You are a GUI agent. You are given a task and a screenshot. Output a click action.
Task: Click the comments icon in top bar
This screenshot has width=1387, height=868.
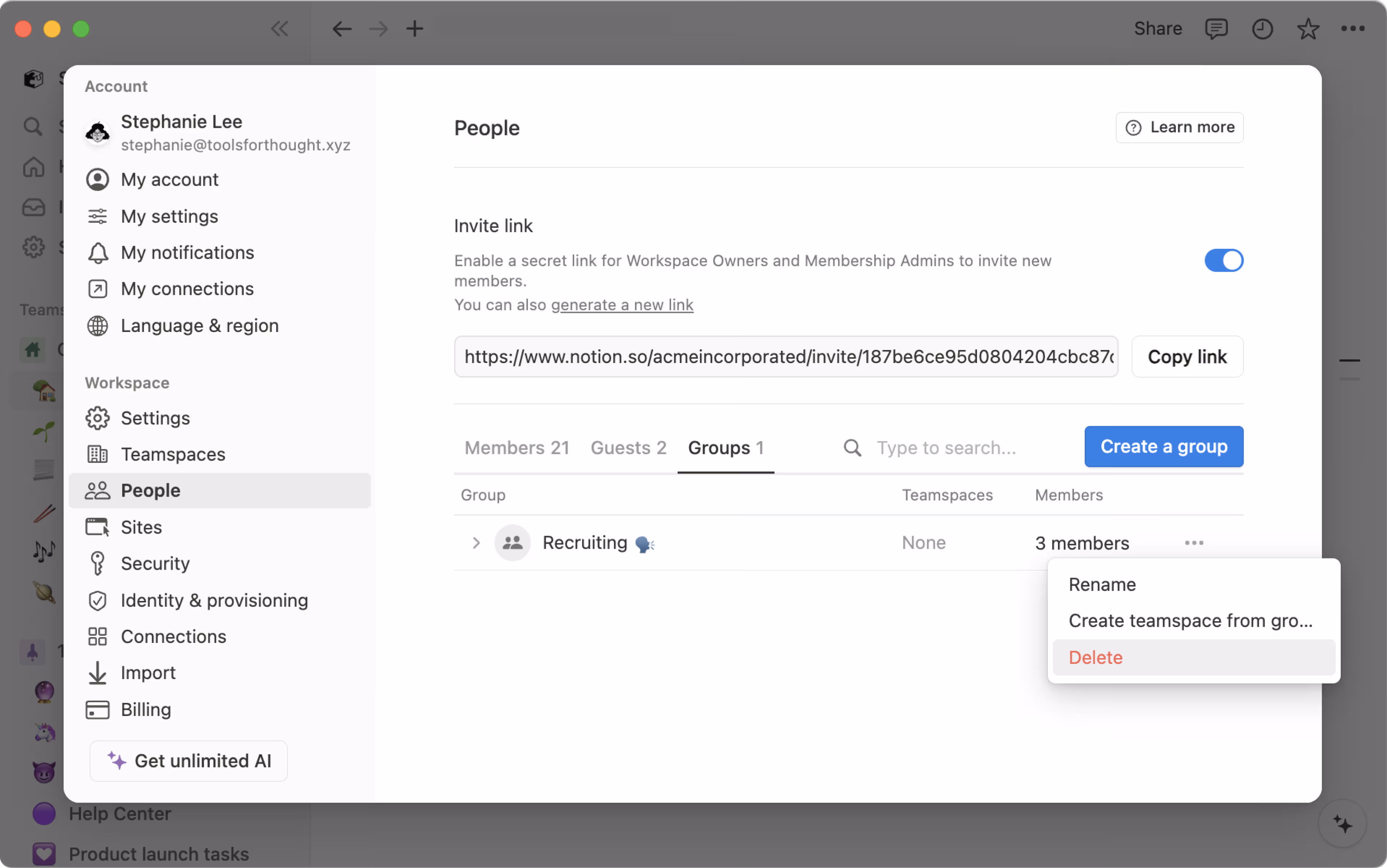(x=1216, y=29)
